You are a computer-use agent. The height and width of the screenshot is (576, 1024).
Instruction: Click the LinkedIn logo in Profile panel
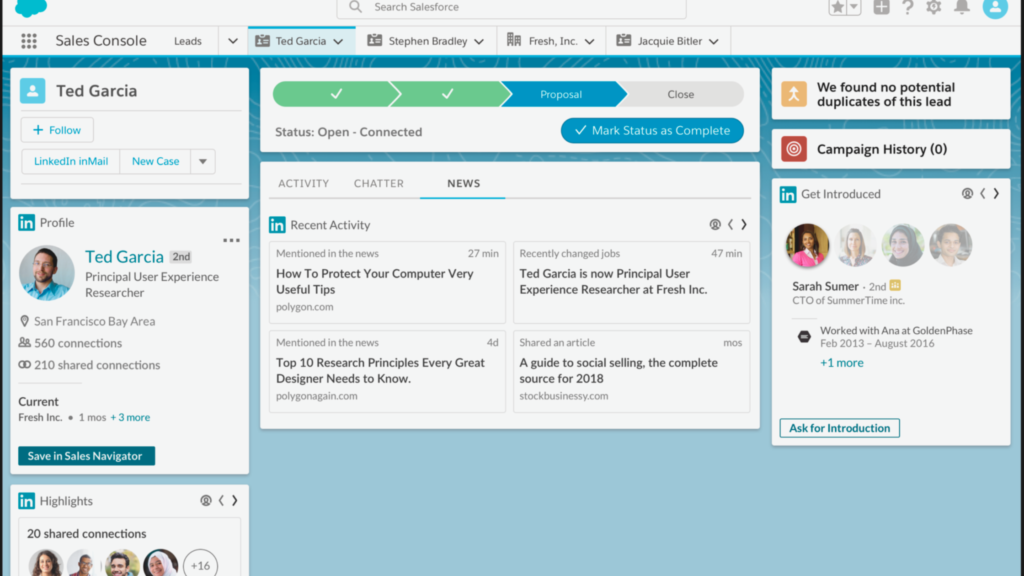tap(27, 223)
